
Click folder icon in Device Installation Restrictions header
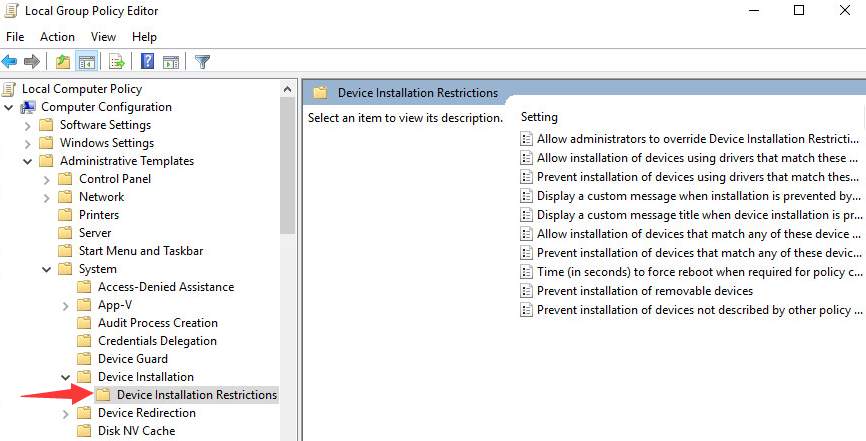(320, 93)
